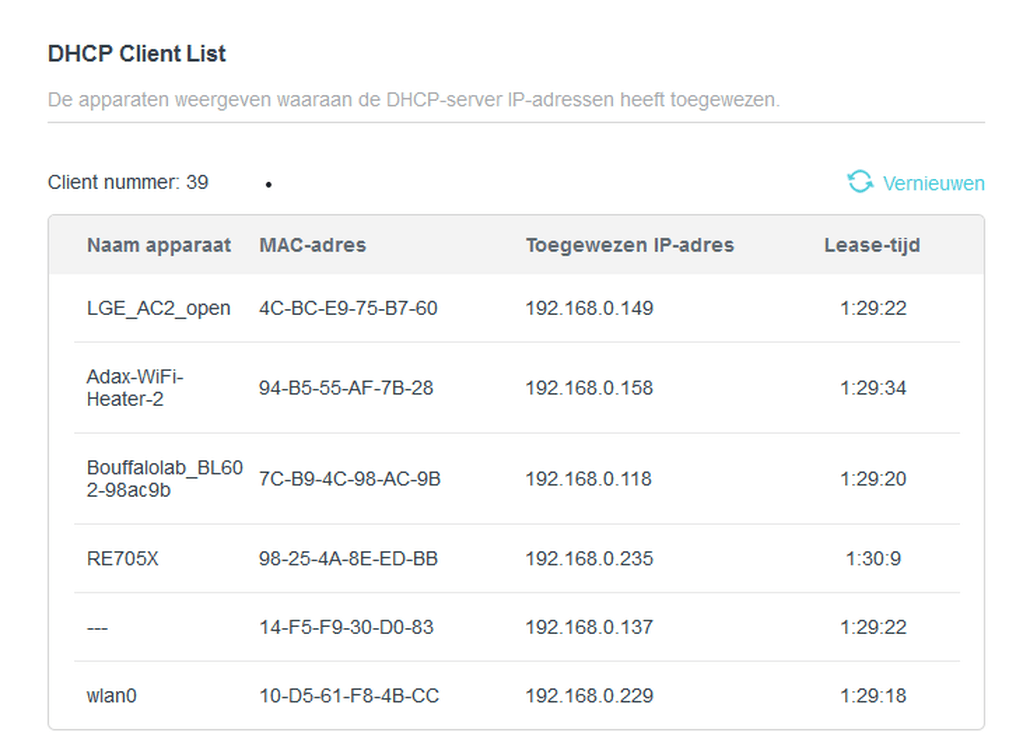Select MAC address 14-F5-F9-30-D0-83
1030x736 pixels.
[x=346, y=627]
